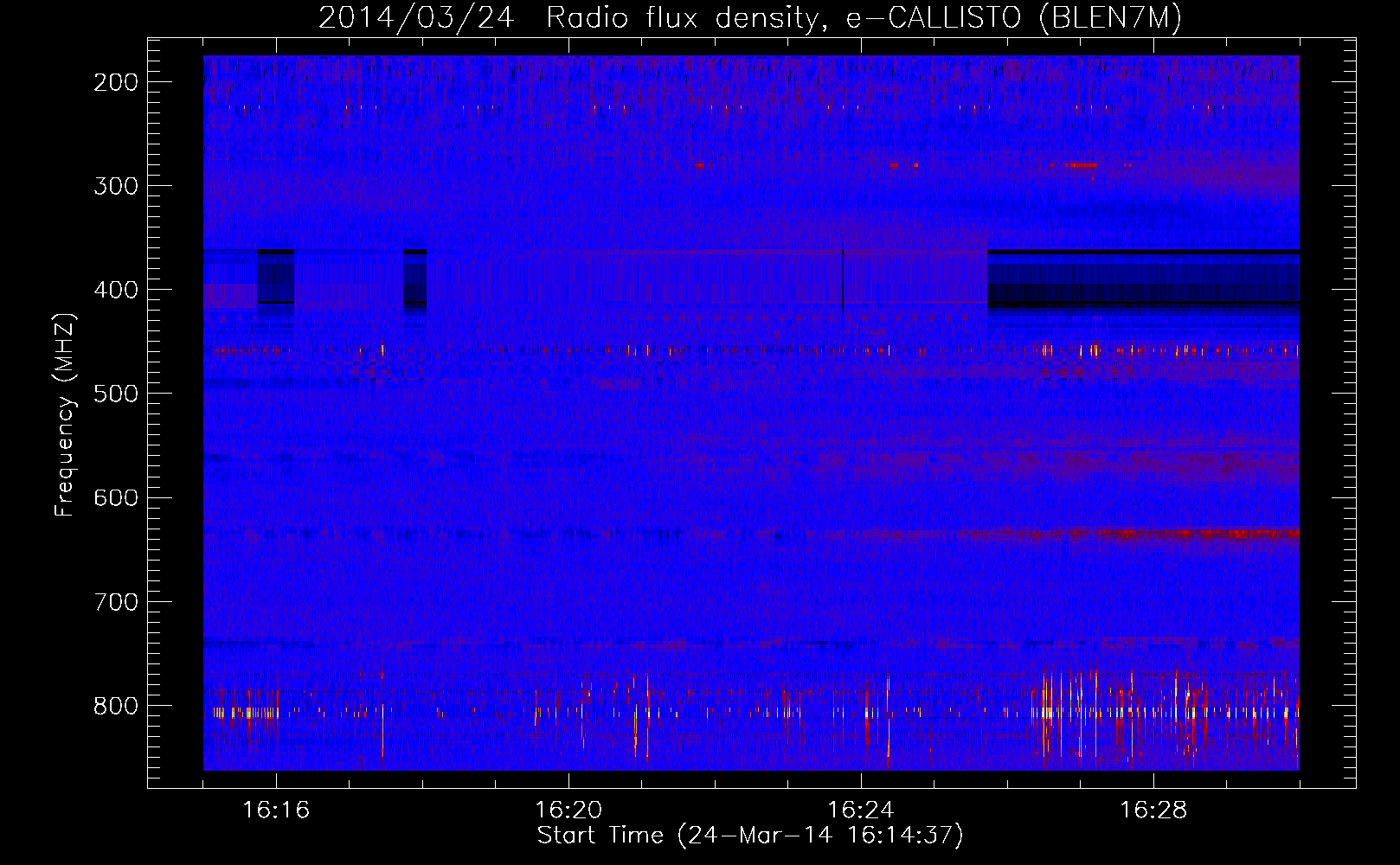Click the 600 frequency tick label

116,497
